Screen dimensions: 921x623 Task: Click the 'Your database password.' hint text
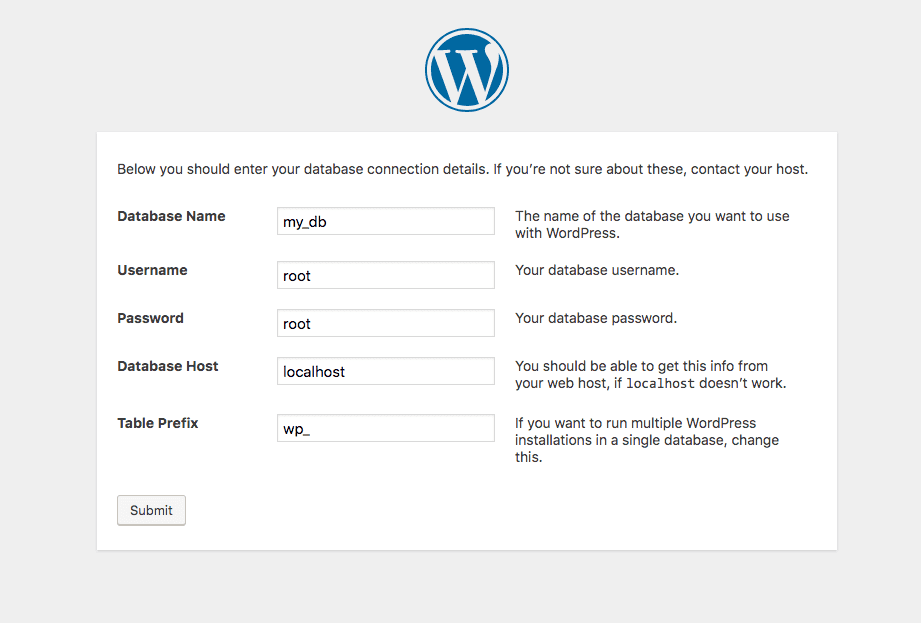click(x=596, y=318)
